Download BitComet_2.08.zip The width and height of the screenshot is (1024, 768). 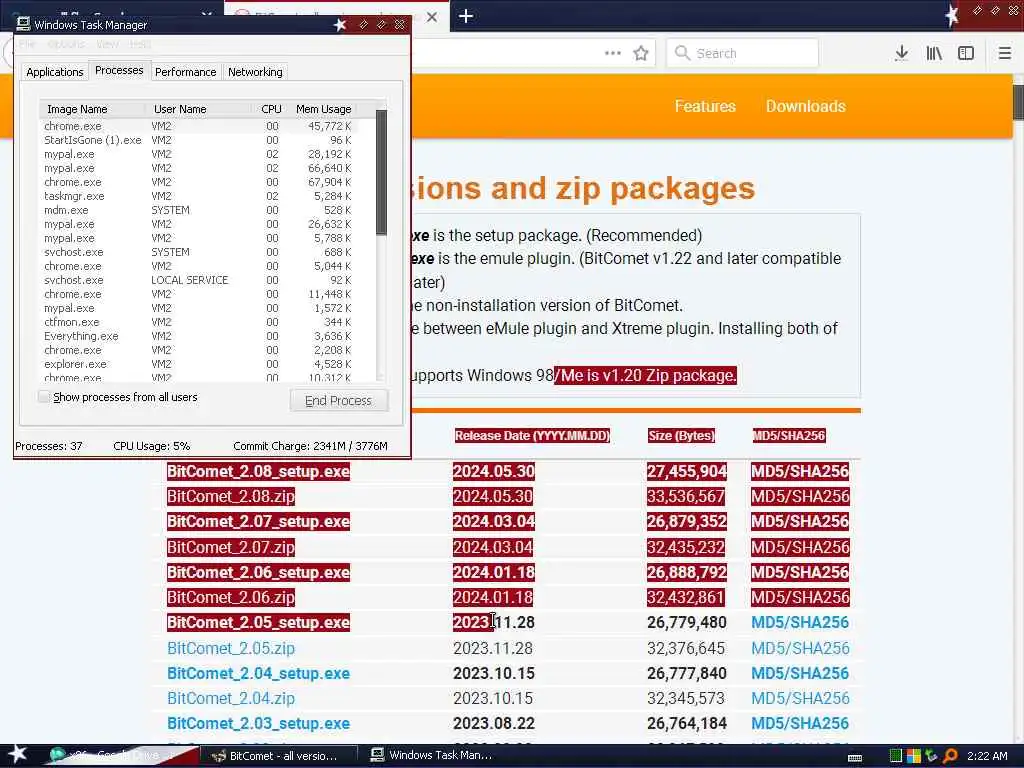click(231, 496)
